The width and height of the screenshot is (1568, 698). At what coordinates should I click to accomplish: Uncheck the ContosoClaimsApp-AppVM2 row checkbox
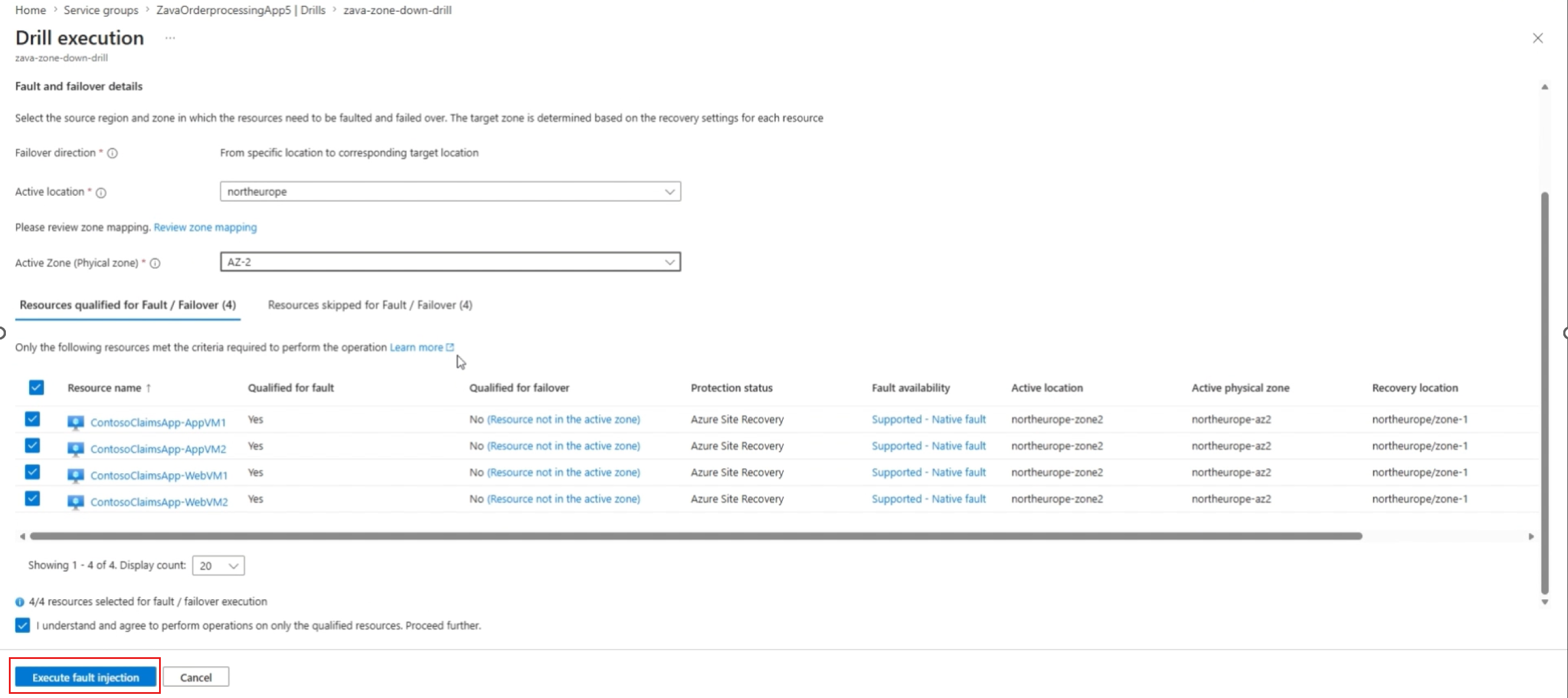coord(33,446)
